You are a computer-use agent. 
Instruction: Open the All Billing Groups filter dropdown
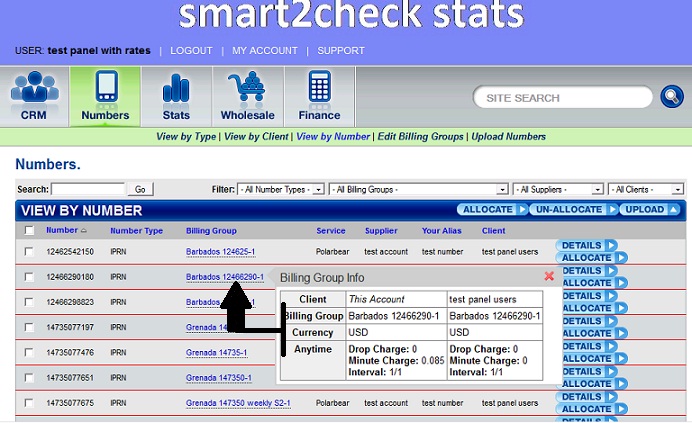(x=419, y=189)
